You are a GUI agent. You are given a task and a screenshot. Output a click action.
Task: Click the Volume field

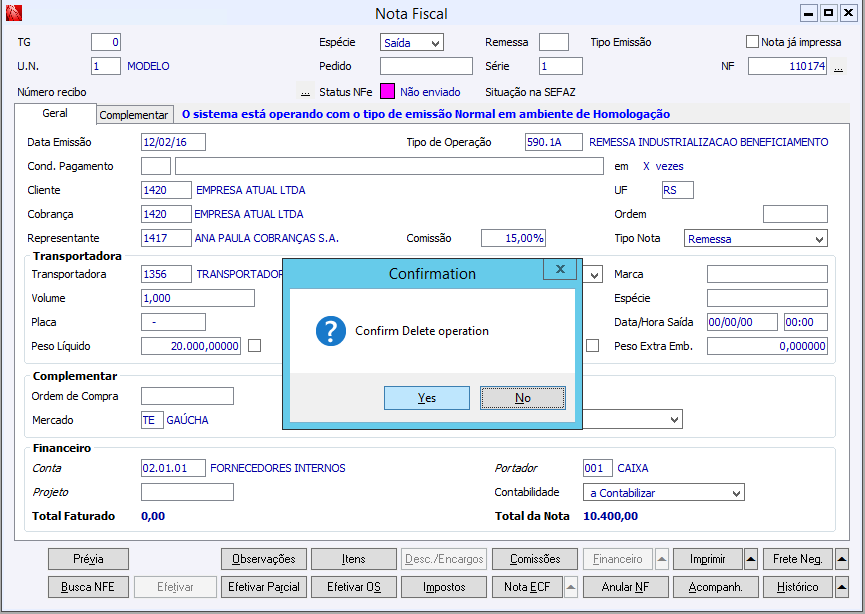[198, 298]
